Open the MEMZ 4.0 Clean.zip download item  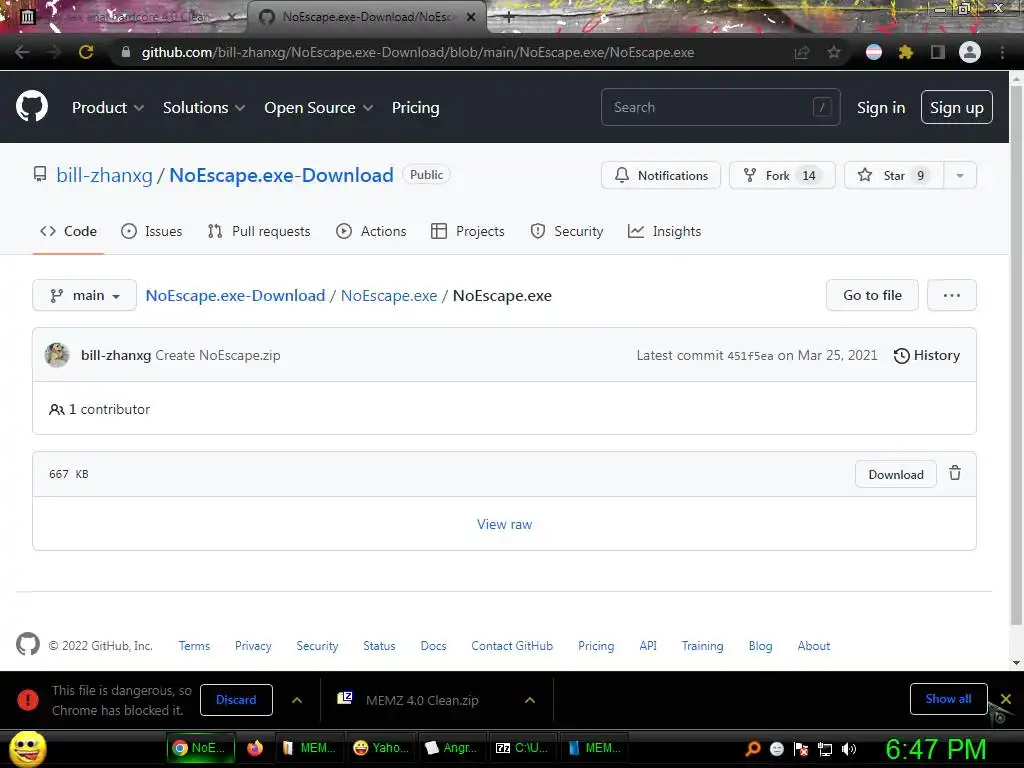click(x=422, y=700)
